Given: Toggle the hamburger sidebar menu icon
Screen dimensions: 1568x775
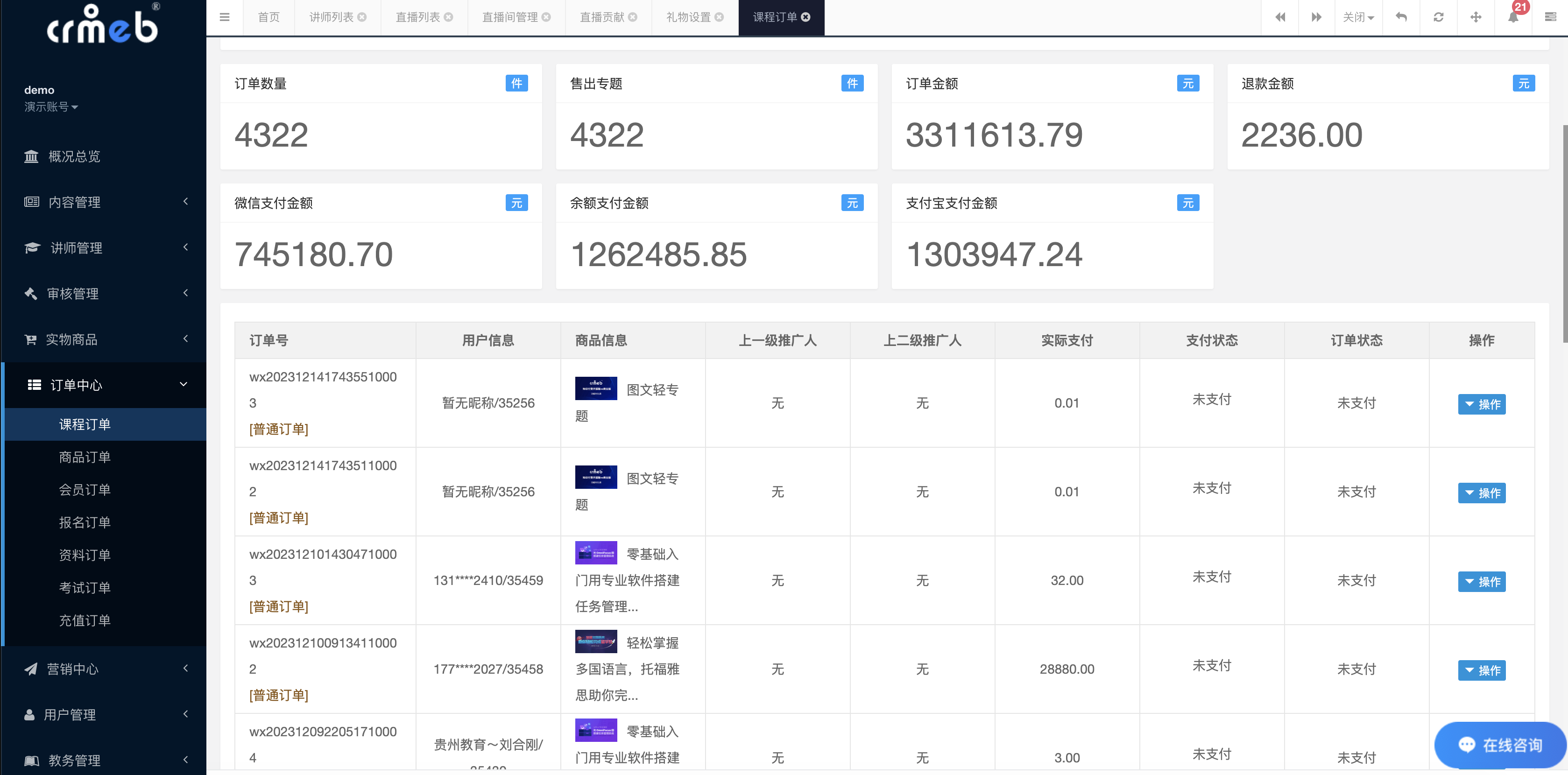Looking at the screenshot, I should coord(225,17).
